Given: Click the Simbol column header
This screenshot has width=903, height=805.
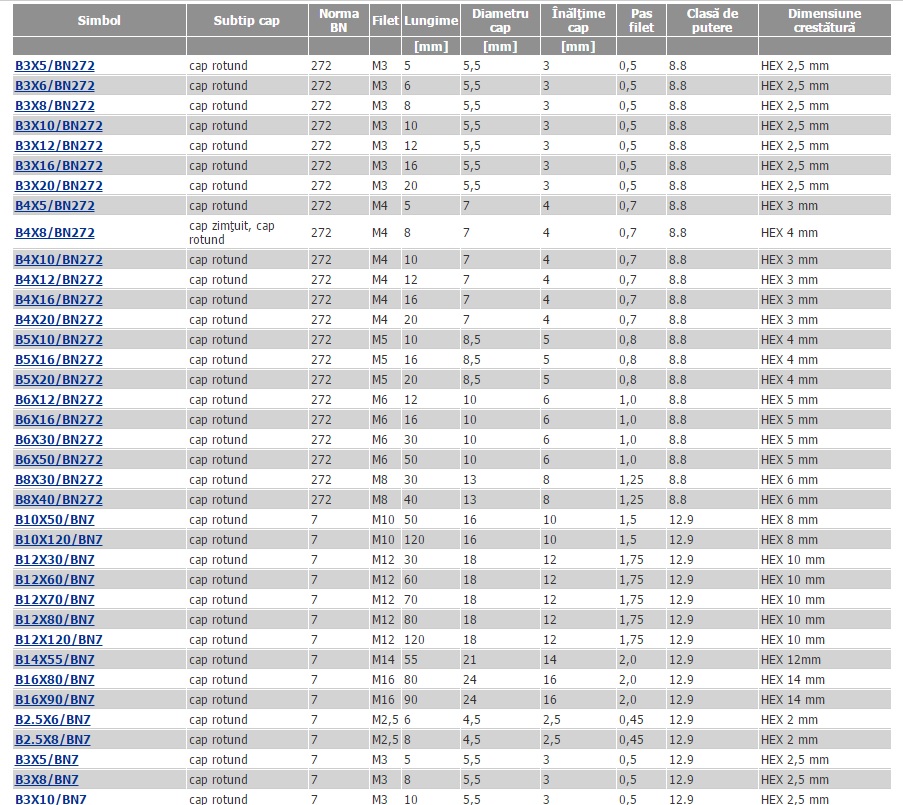Looking at the screenshot, I should pyautogui.click(x=99, y=21).
